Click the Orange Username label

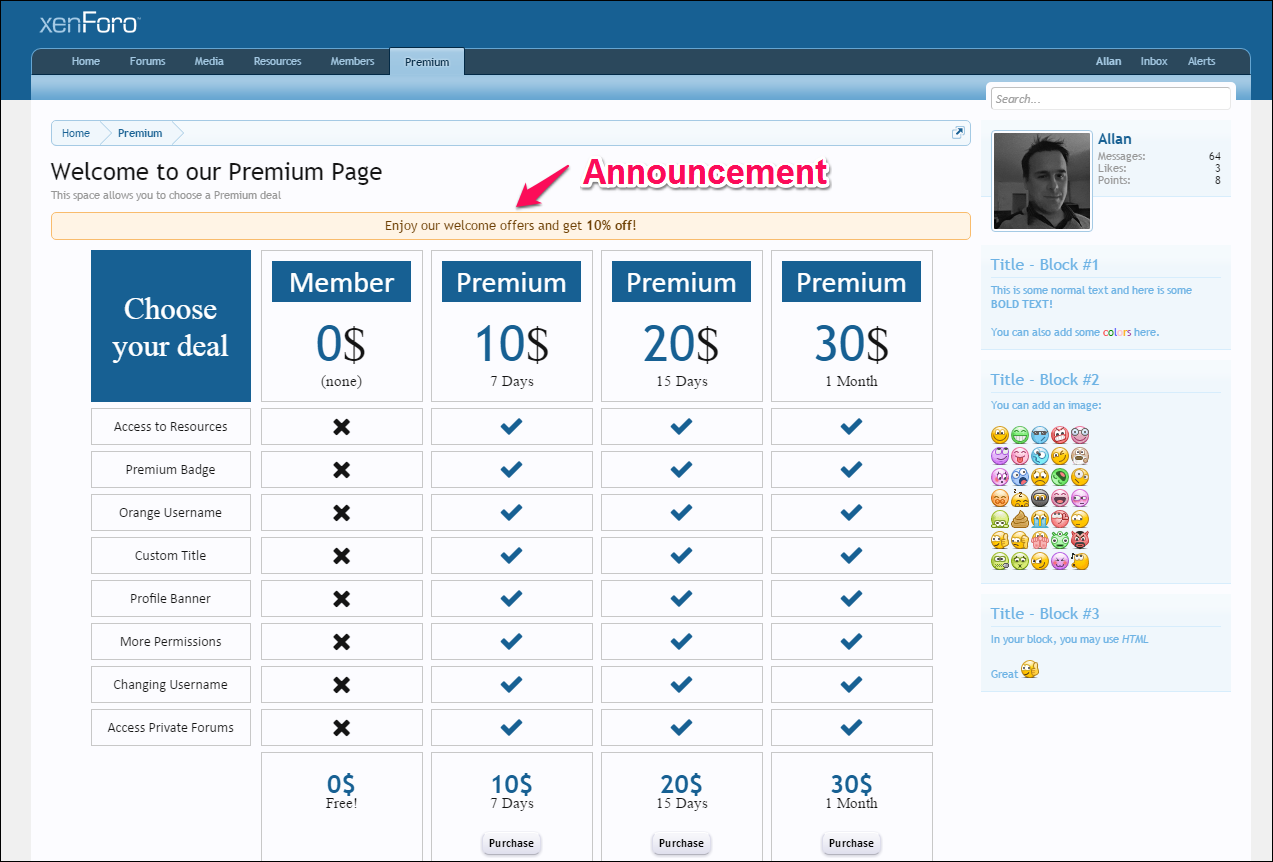pos(171,512)
